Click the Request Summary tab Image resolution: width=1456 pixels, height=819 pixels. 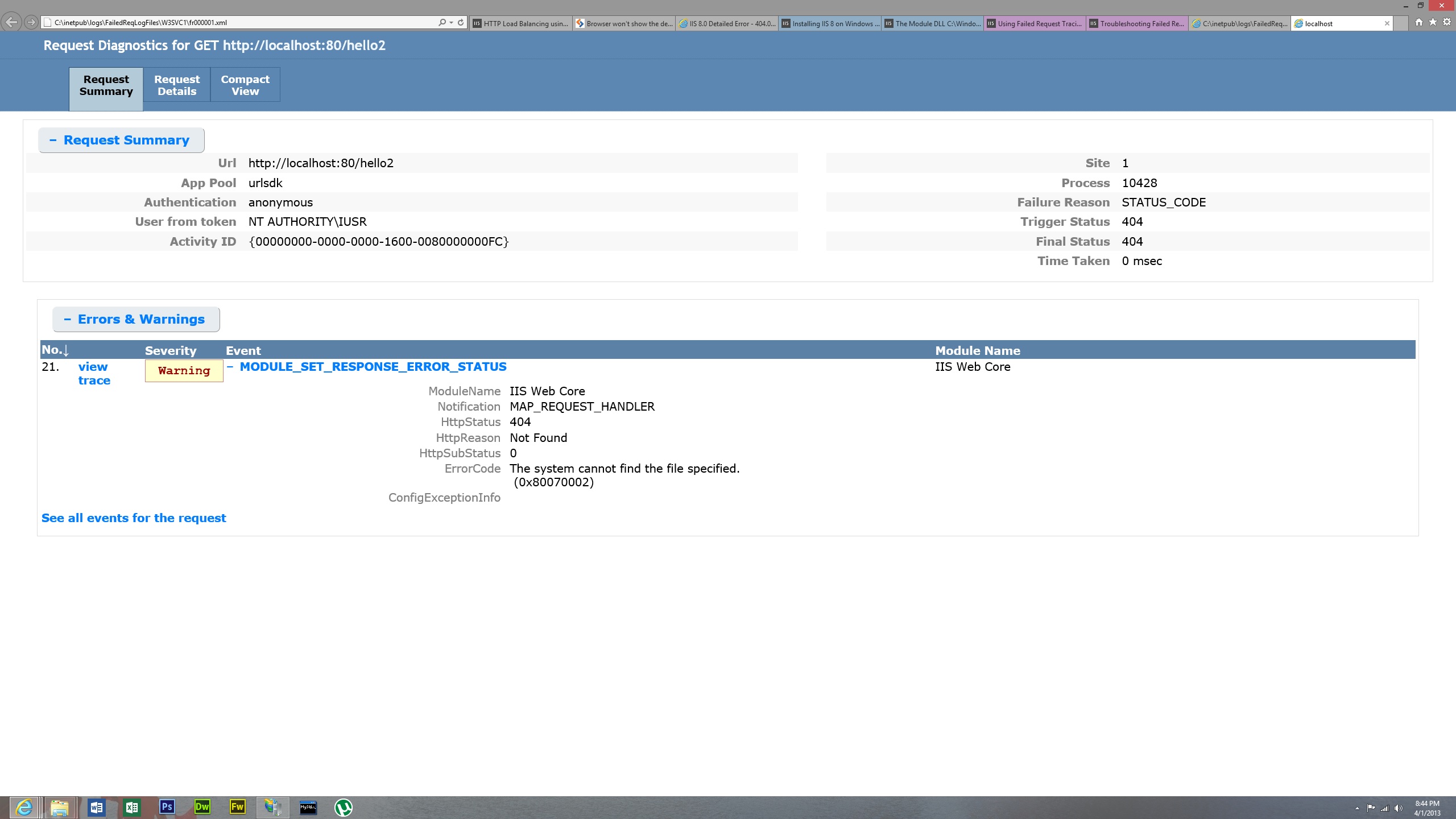[105, 85]
